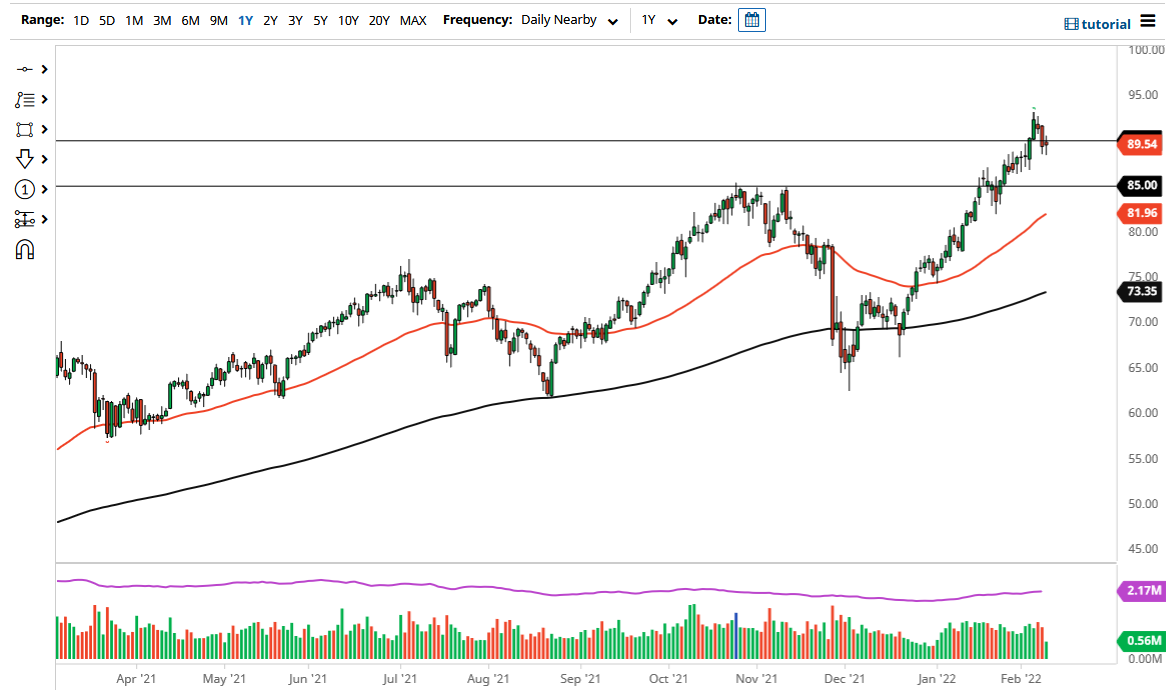The image size is (1170, 700).
Task: Select the 6M range option
Action: [190, 19]
